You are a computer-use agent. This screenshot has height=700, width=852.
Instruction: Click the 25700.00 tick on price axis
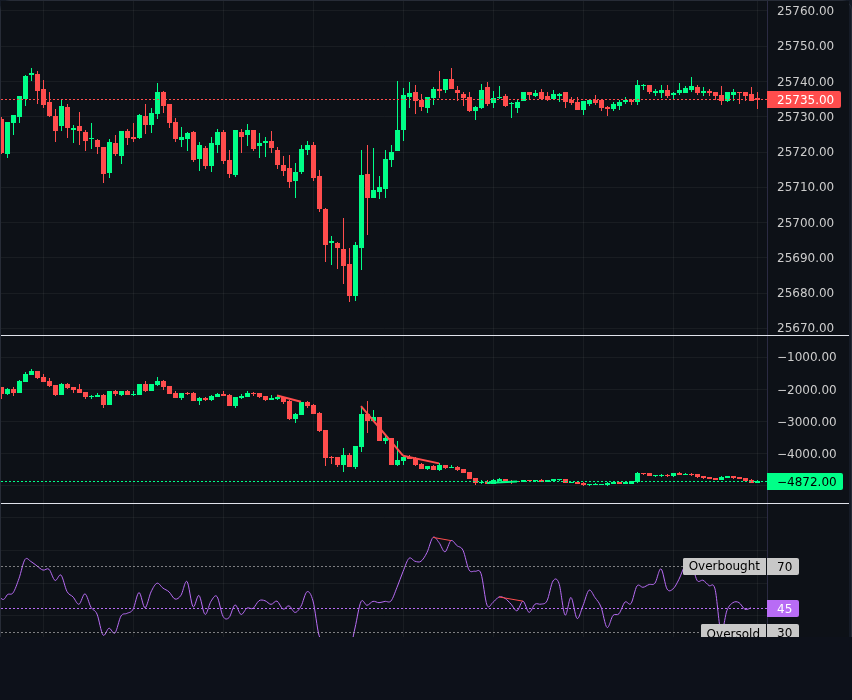pos(805,222)
